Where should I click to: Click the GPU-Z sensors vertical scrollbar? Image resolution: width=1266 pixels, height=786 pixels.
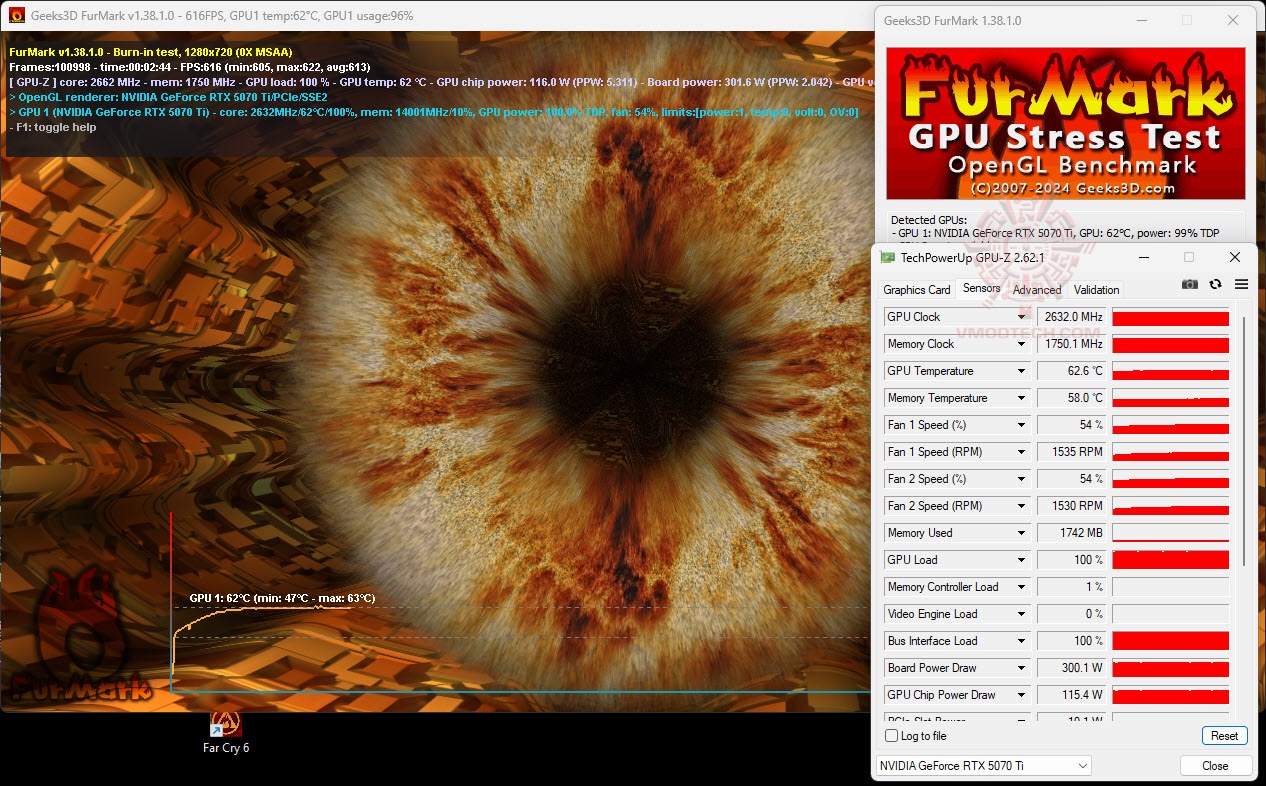click(x=1243, y=440)
